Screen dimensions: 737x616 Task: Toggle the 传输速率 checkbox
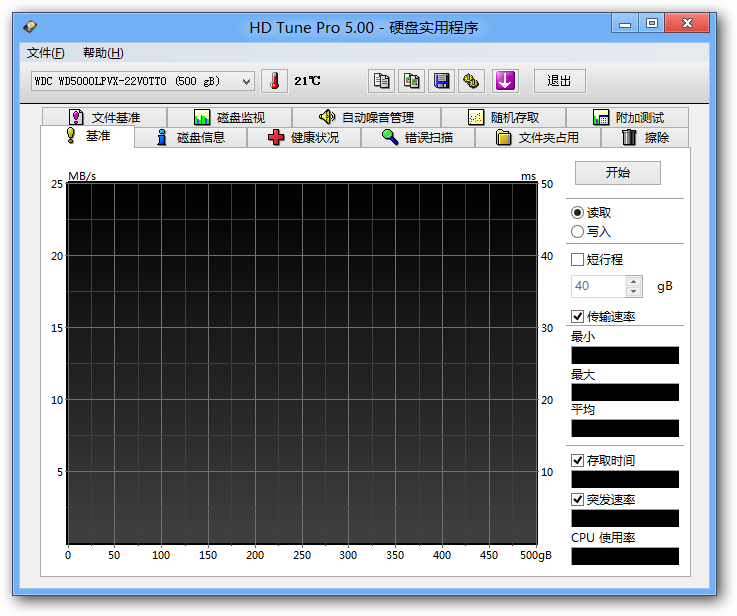point(578,317)
